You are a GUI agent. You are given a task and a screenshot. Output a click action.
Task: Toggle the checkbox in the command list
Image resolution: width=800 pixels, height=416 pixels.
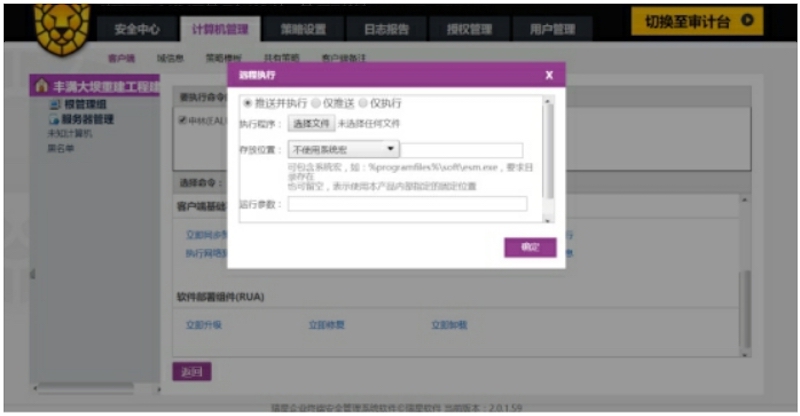[x=182, y=120]
